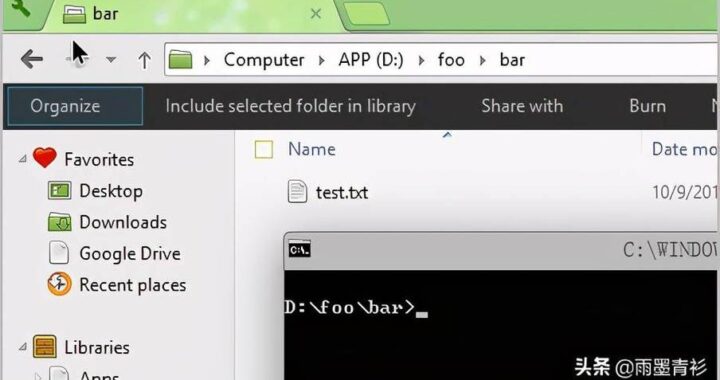Viewport: 720px width, 380px height.
Task: Click the Libraries icon
Action: [45, 346]
